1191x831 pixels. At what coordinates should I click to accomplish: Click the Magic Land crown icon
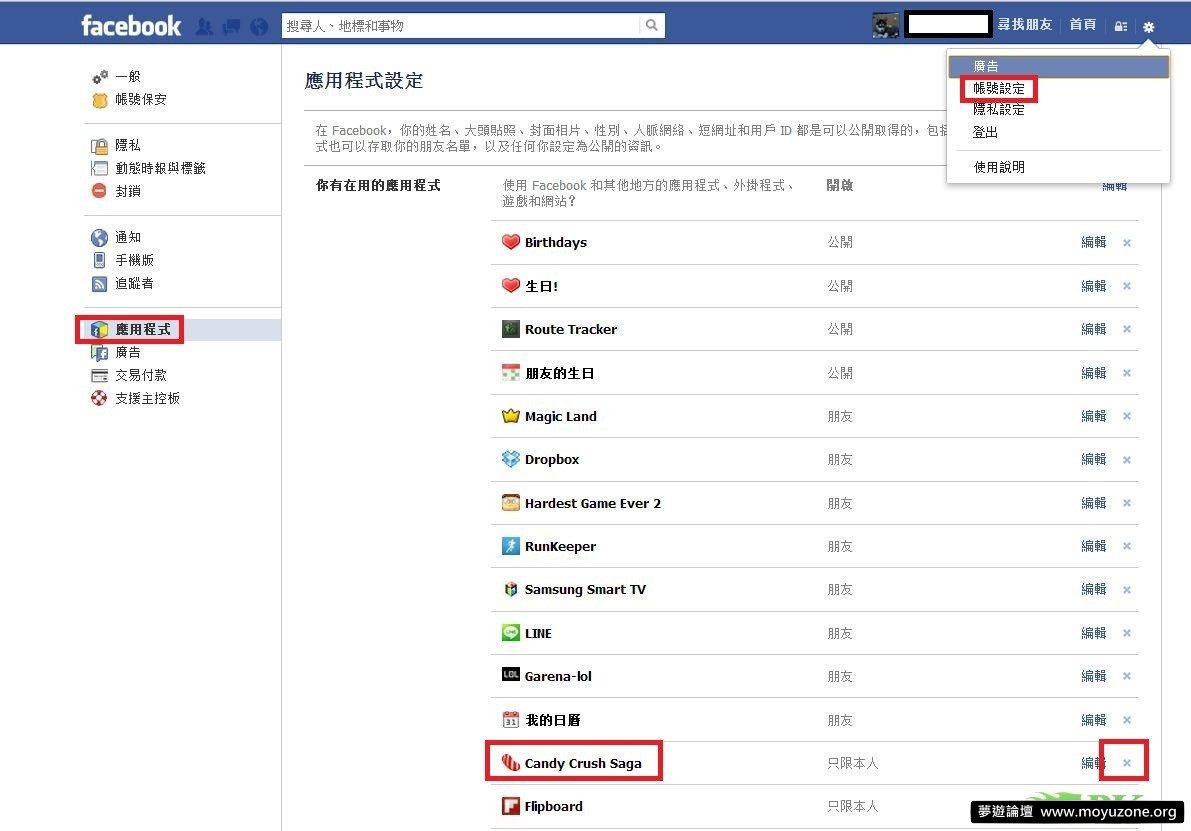(510, 416)
